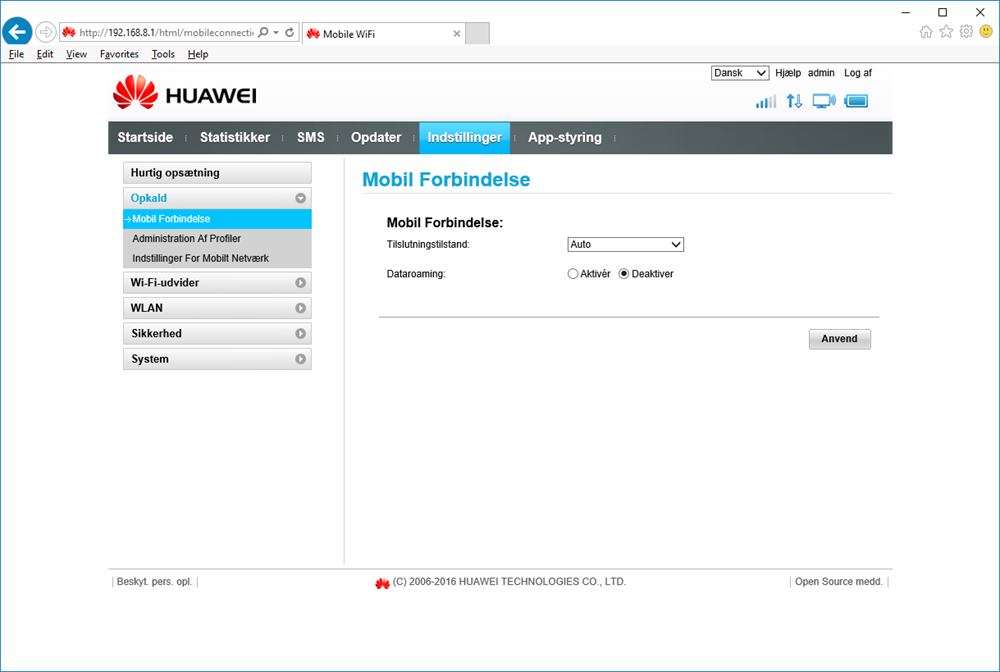Open Beskyt. pers. opl. footer link
Screen dimensions: 1000x672
pos(154,581)
